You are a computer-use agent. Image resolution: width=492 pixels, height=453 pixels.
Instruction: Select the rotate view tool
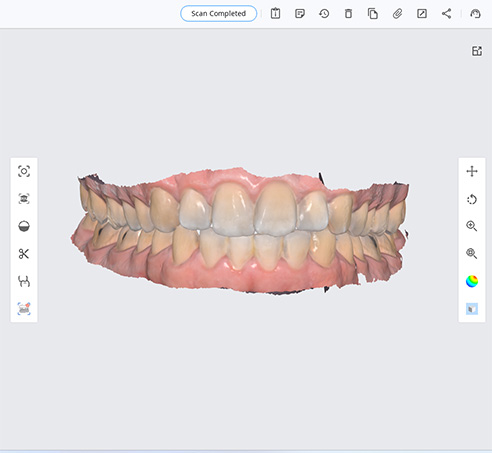[x=472, y=199]
